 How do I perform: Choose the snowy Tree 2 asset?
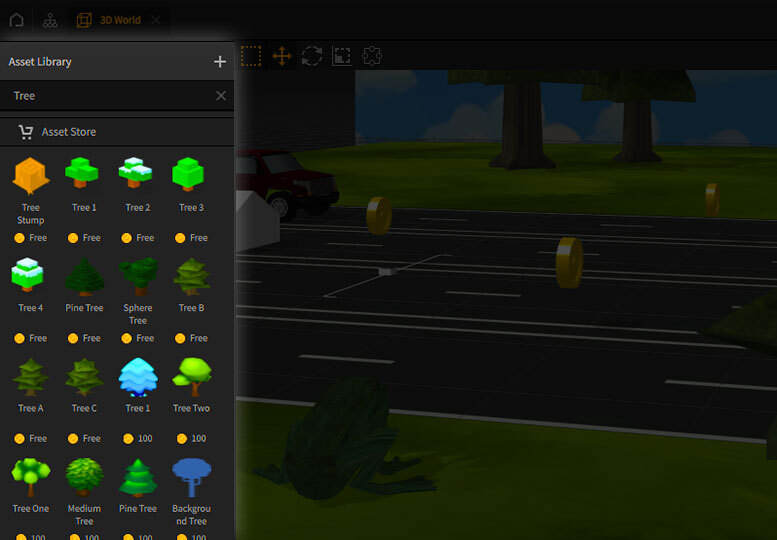tap(137, 174)
